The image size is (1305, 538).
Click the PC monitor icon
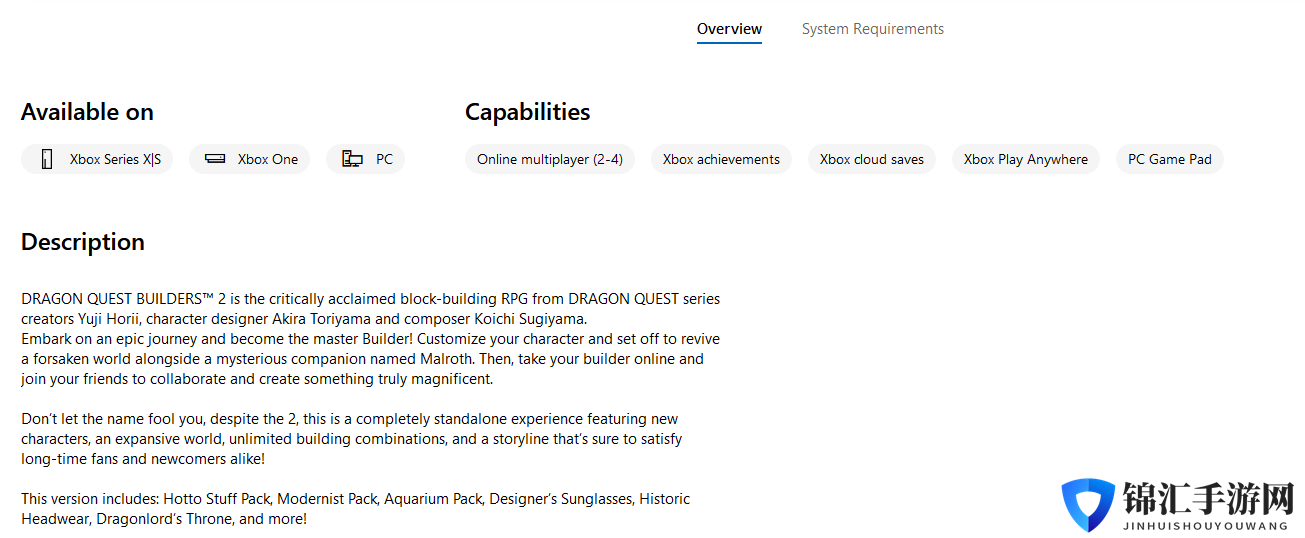[x=352, y=159]
